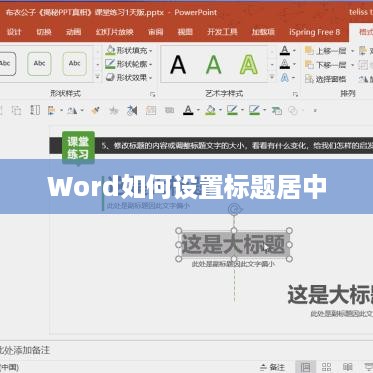Open the 形状轮廓 dropdown

[x=129, y=64]
